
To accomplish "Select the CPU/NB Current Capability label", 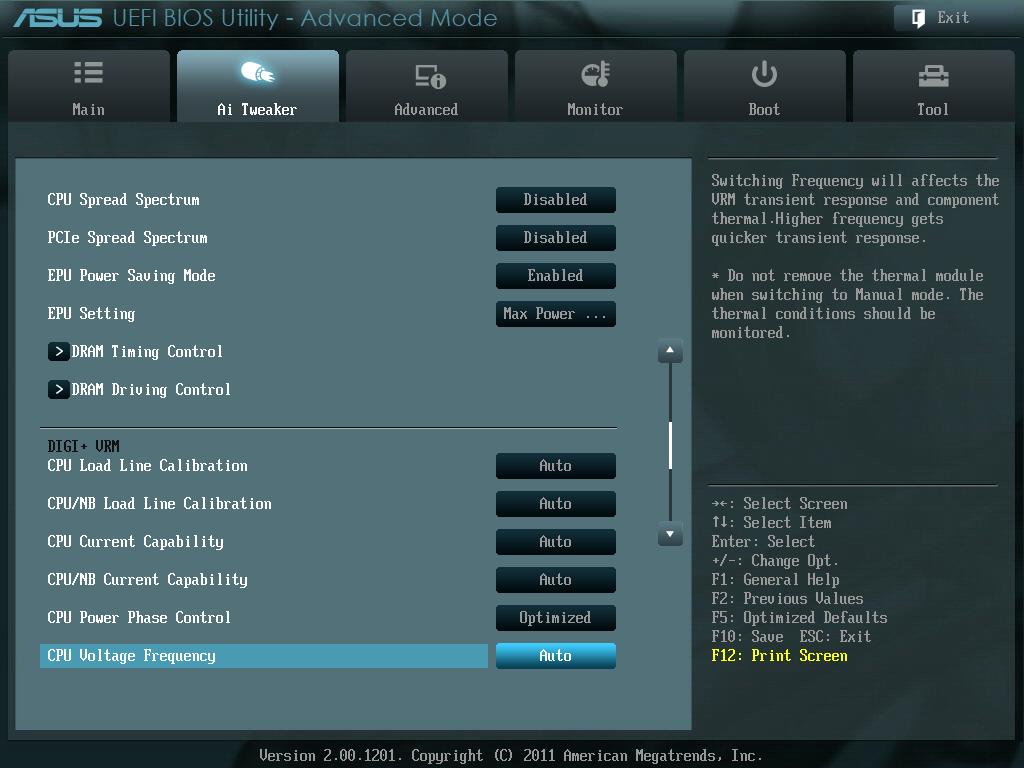I will click(148, 579).
